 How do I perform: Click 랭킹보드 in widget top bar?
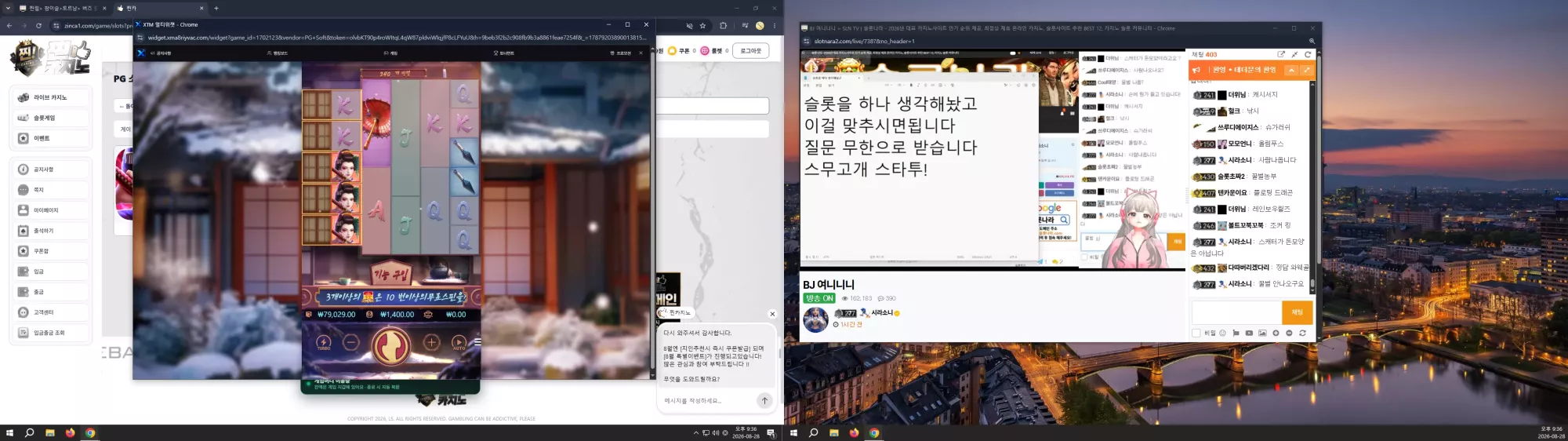coord(278,53)
